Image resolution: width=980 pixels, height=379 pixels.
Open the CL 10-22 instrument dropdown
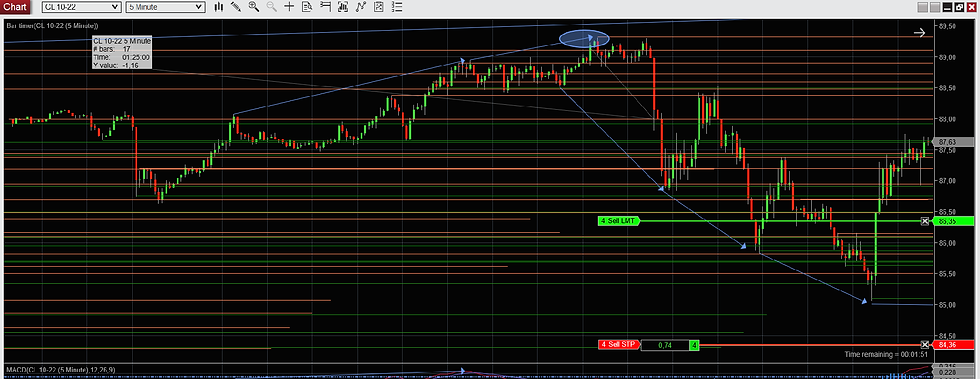click(x=81, y=7)
